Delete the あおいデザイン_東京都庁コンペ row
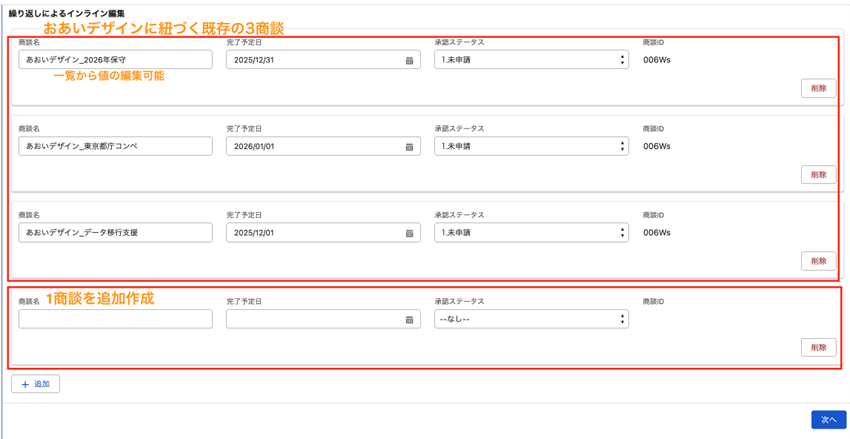850x439 pixels. [818, 175]
